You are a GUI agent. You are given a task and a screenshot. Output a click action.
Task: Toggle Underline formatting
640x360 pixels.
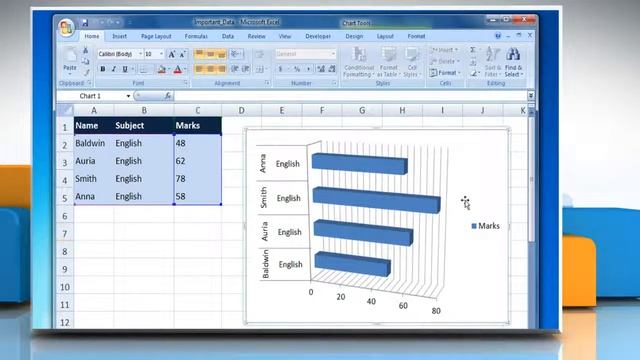125,69
